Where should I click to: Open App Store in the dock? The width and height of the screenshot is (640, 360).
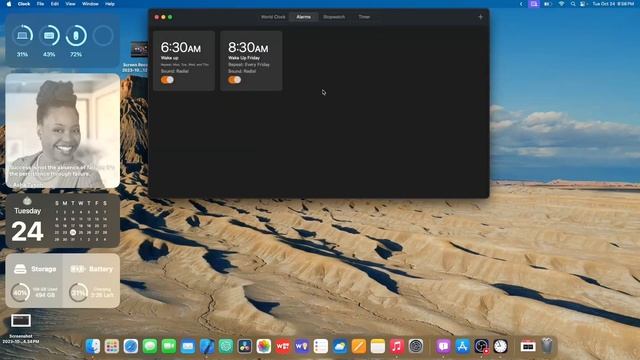coord(462,346)
